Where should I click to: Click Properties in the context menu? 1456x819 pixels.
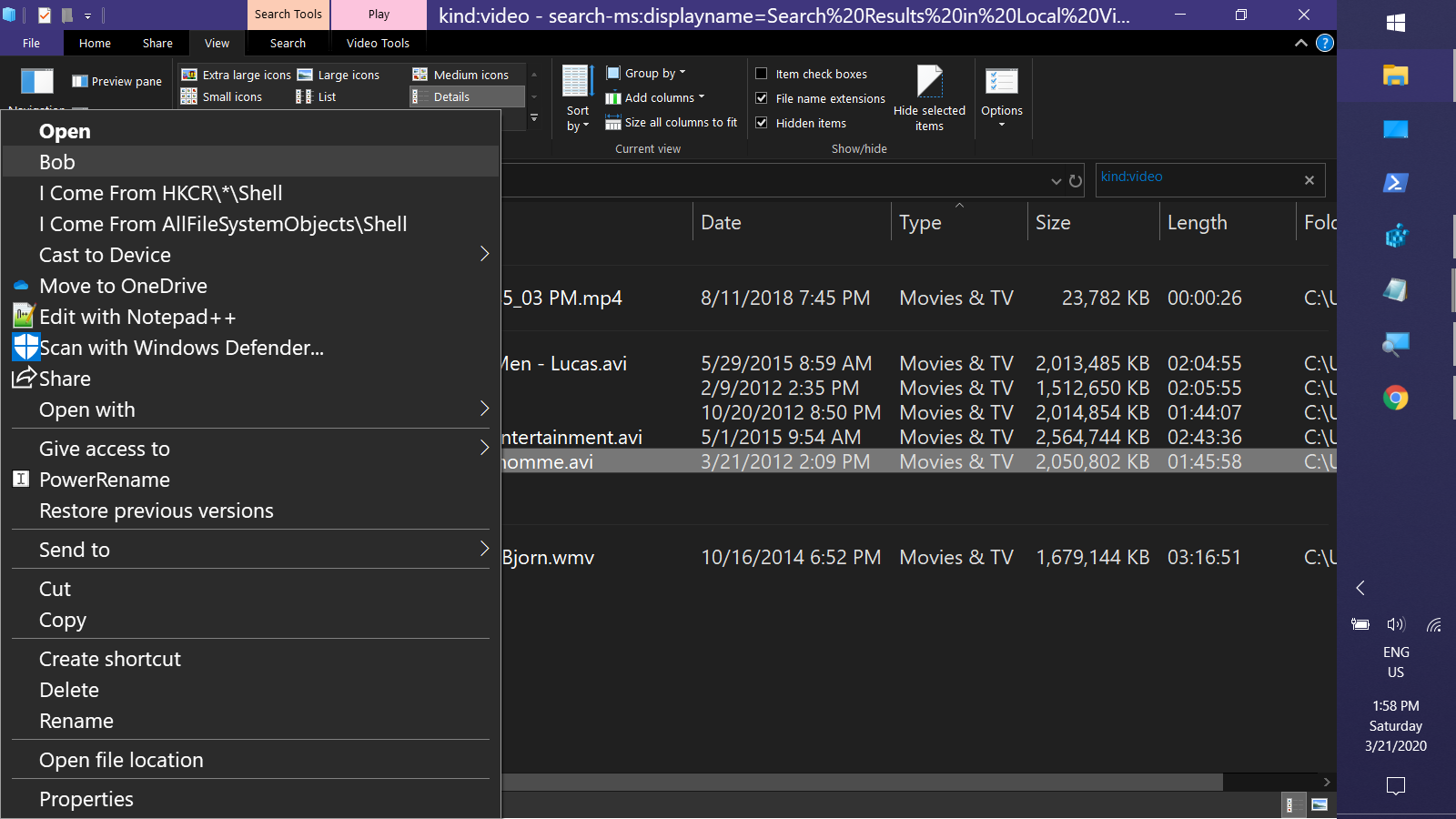tap(251, 799)
